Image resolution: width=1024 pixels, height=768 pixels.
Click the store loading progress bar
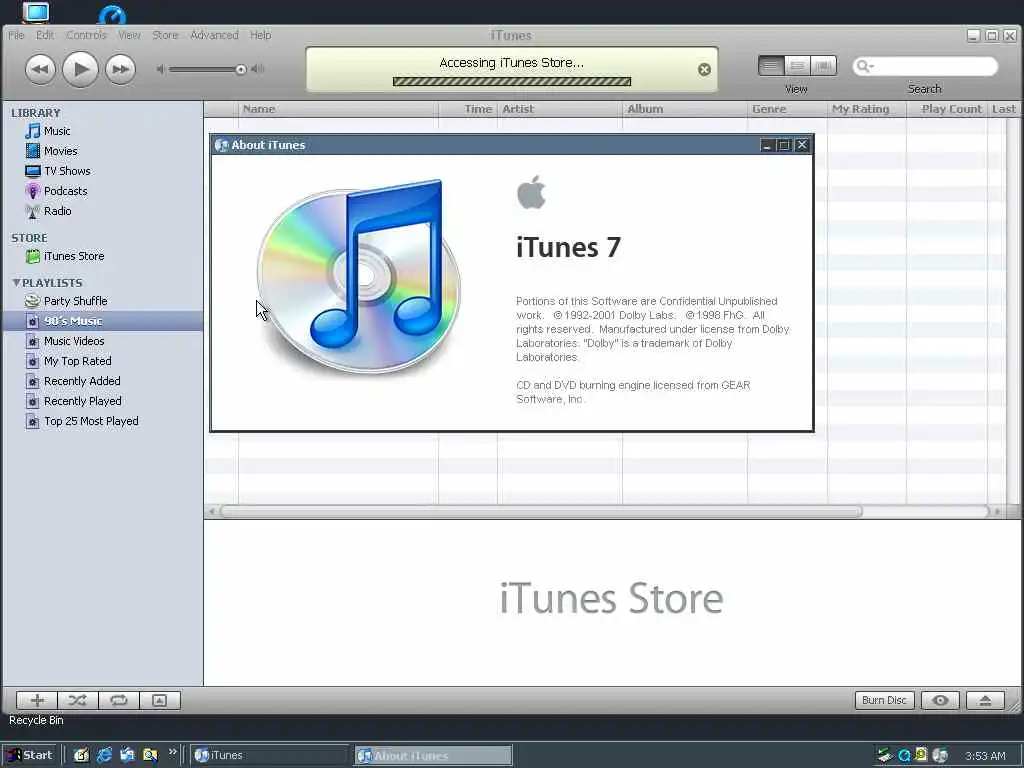(511, 82)
